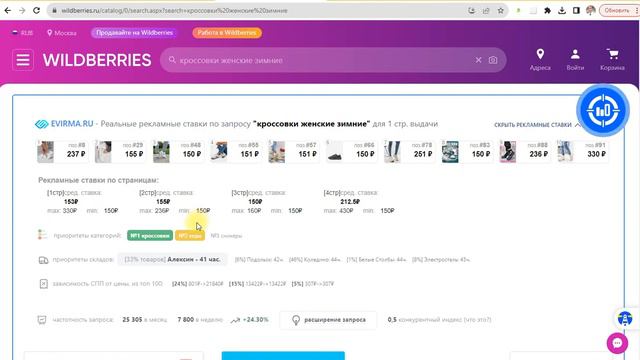Select the Подольск warehouse entry
Screen dimensions: 640x360
tap(259, 260)
